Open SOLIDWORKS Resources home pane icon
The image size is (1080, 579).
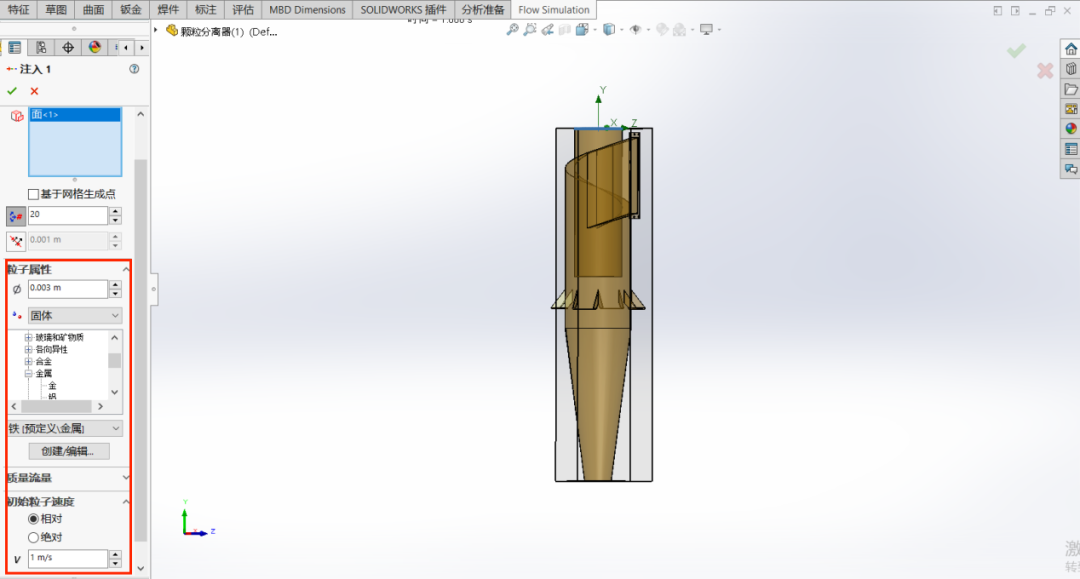click(1070, 49)
